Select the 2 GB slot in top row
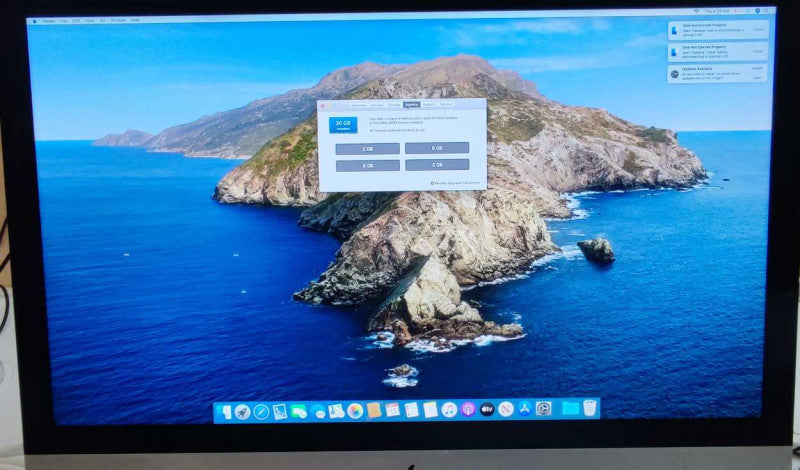 point(367,149)
